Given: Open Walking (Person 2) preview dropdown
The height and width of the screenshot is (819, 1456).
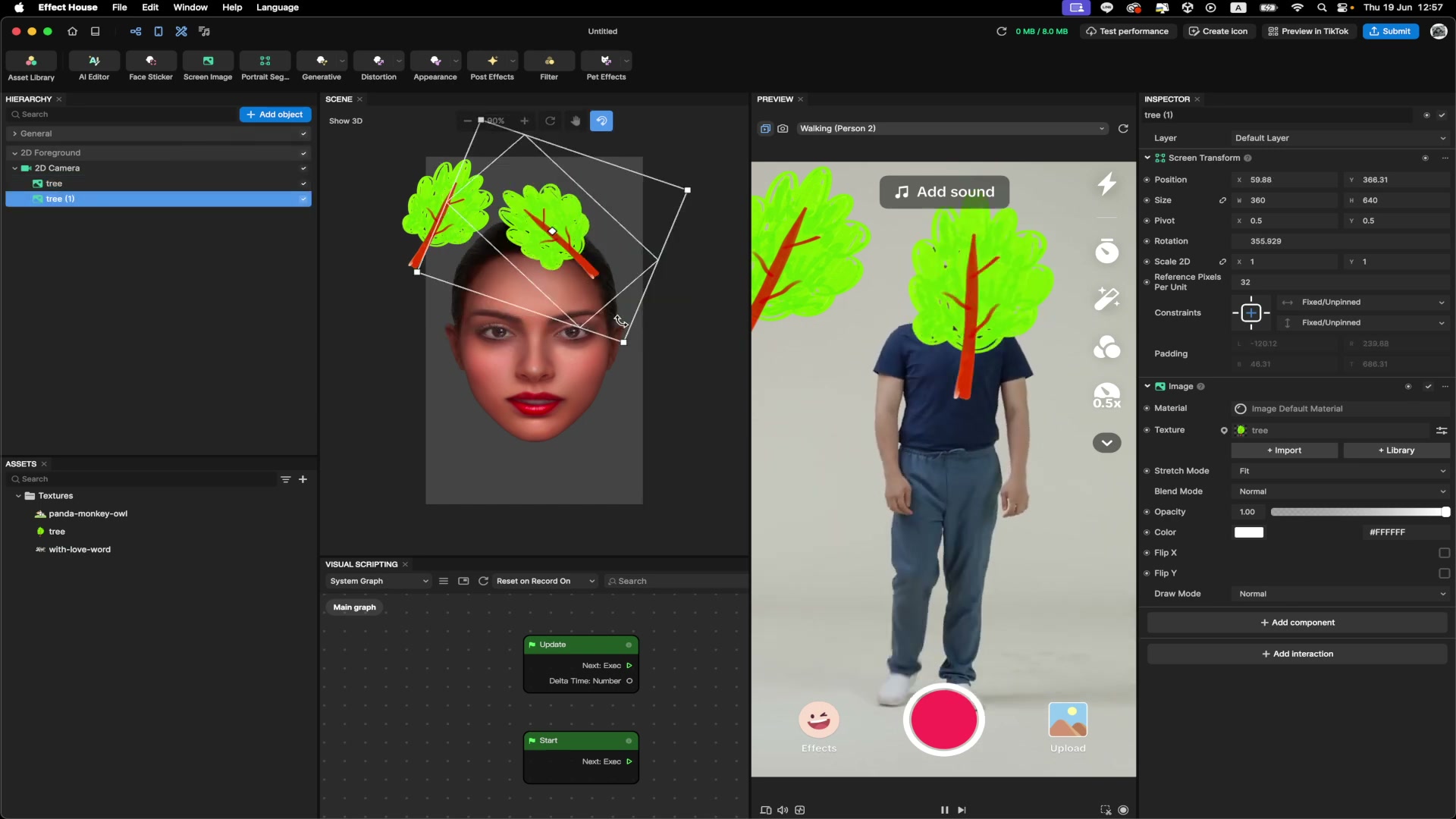Looking at the screenshot, I should click(952, 128).
